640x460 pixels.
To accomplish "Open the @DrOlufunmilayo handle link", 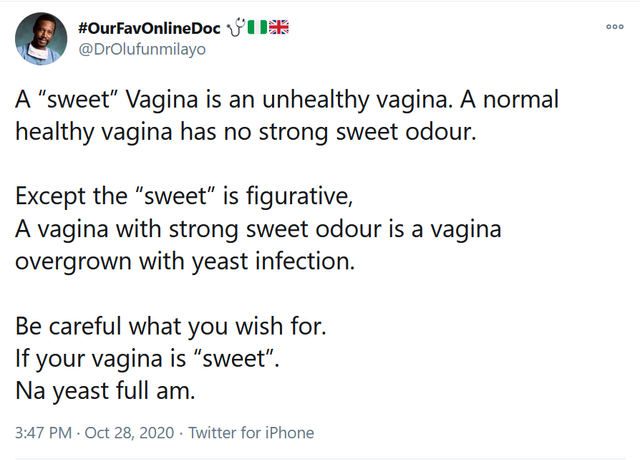I will (x=142, y=49).
